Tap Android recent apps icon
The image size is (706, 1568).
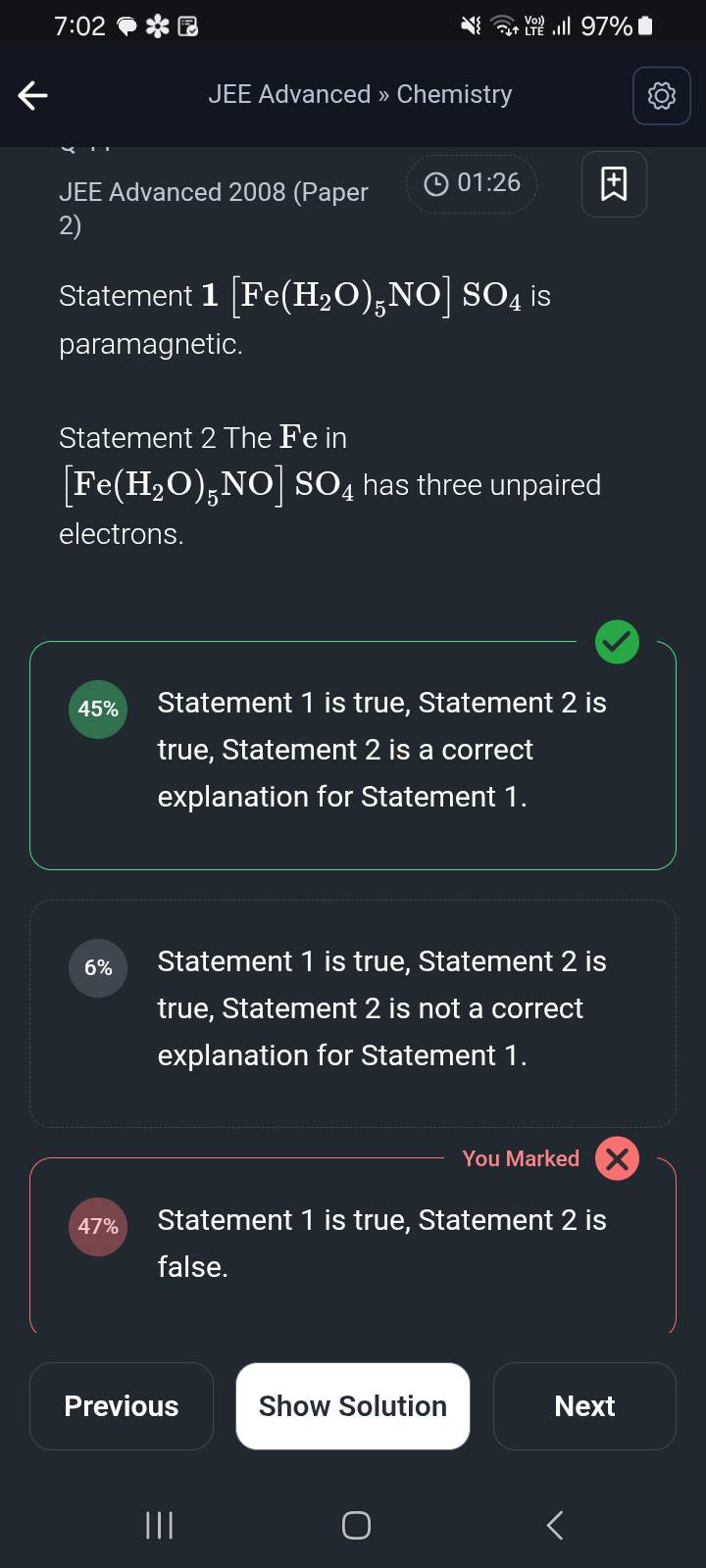coord(159,1525)
